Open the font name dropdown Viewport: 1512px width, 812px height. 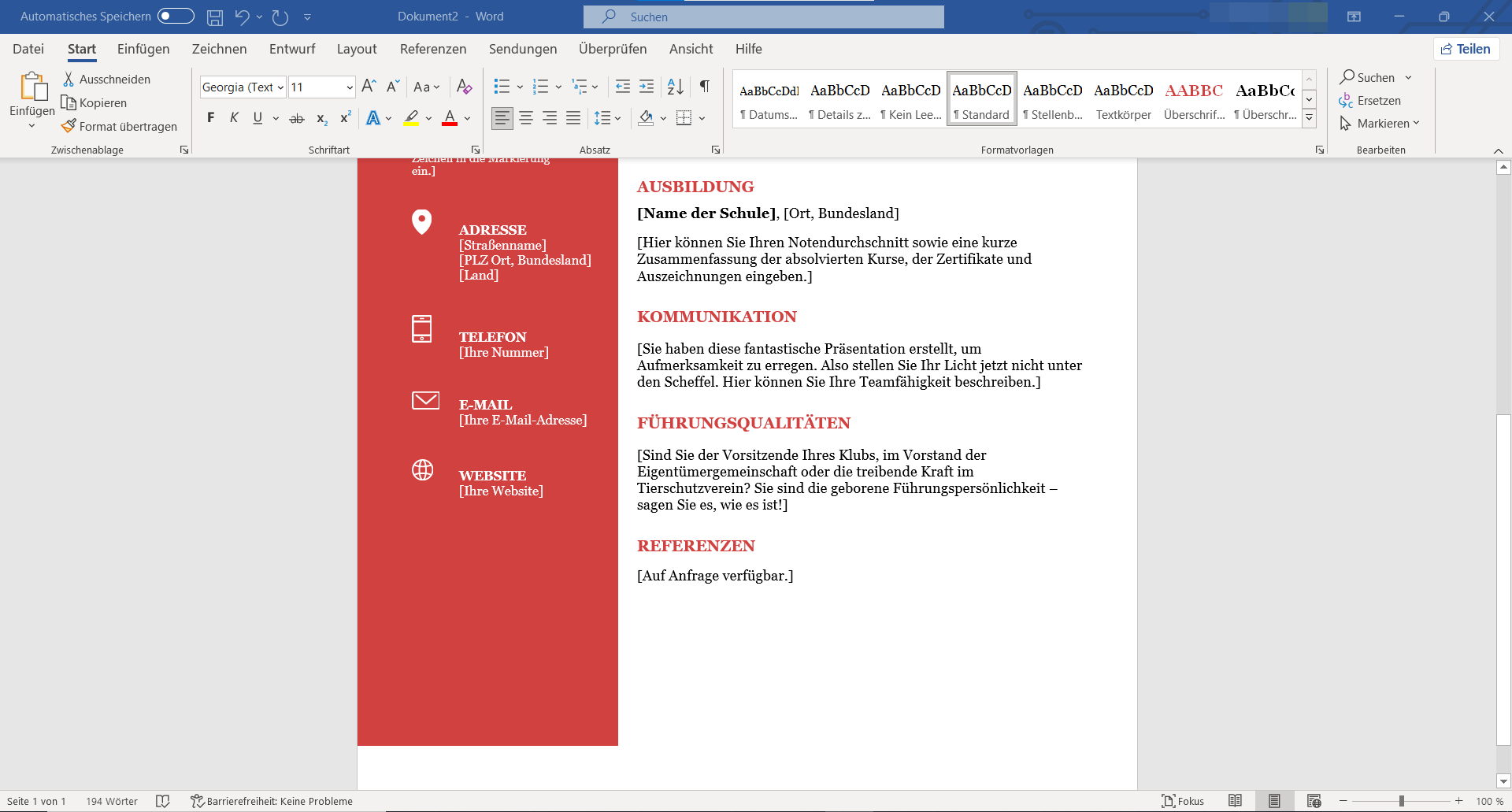tap(280, 87)
